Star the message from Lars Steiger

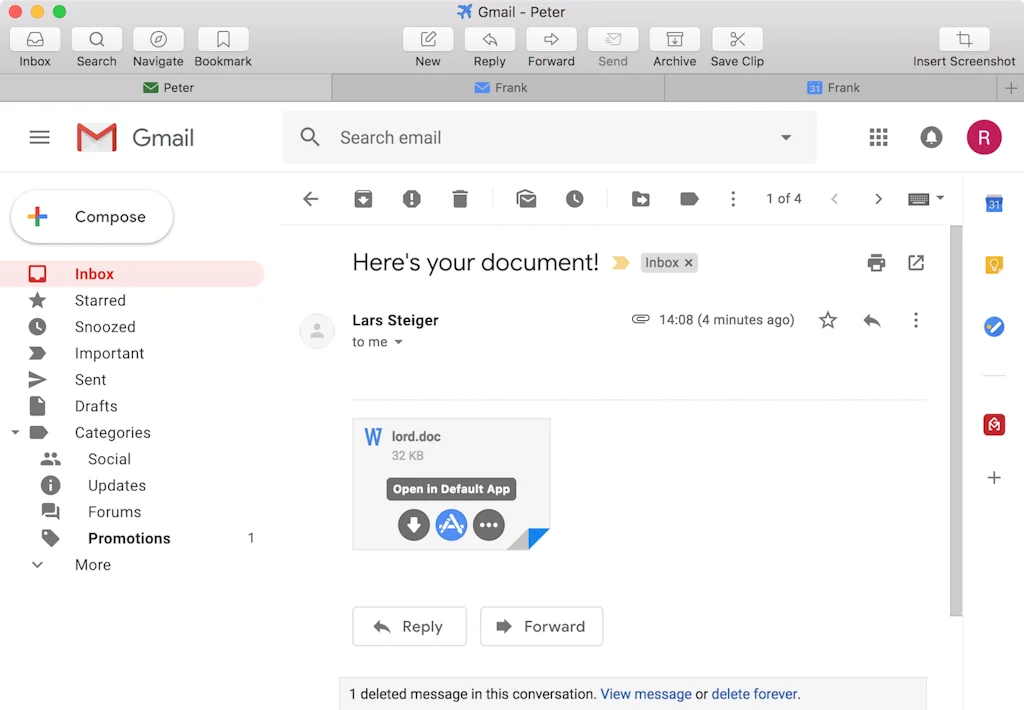(827, 320)
